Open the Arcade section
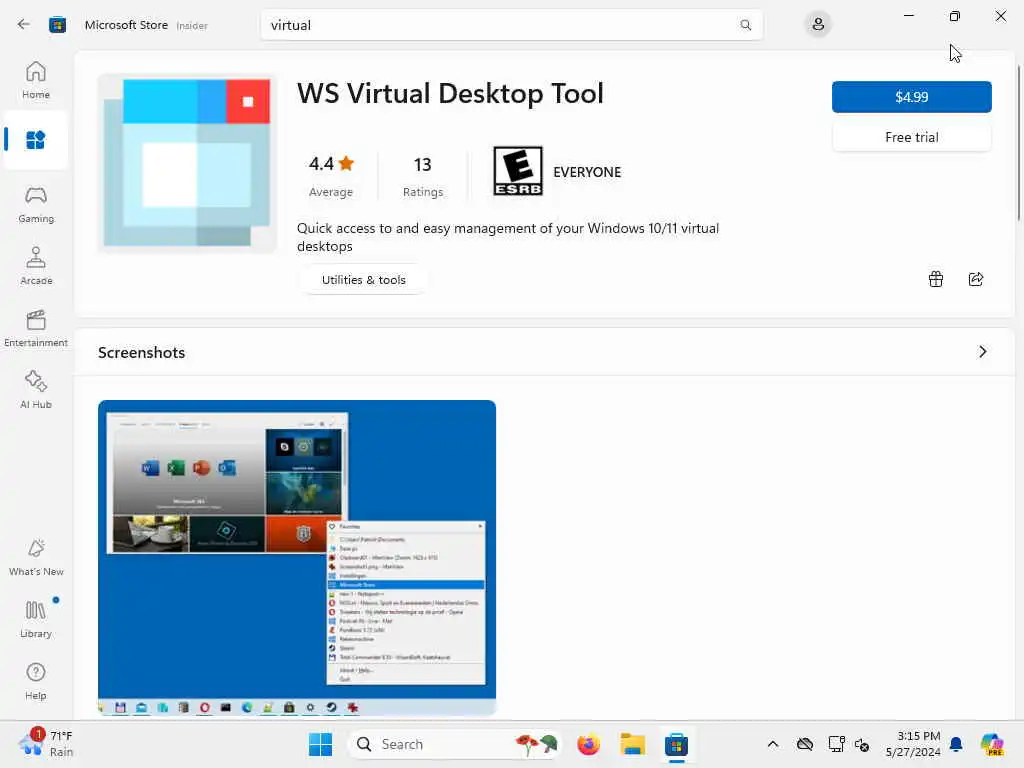Viewport: 1024px width, 768px height. pos(36,266)
